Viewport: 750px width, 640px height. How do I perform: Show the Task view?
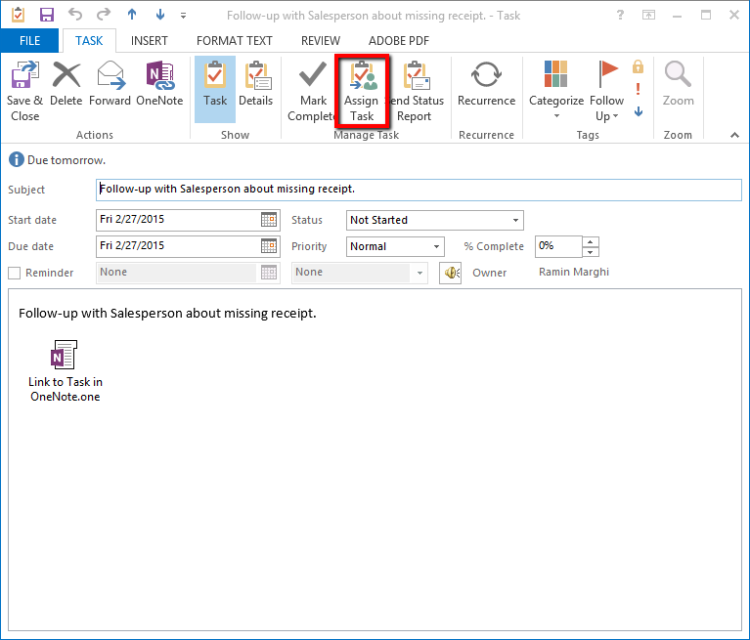pyautogui.click(x=215, y=89)
